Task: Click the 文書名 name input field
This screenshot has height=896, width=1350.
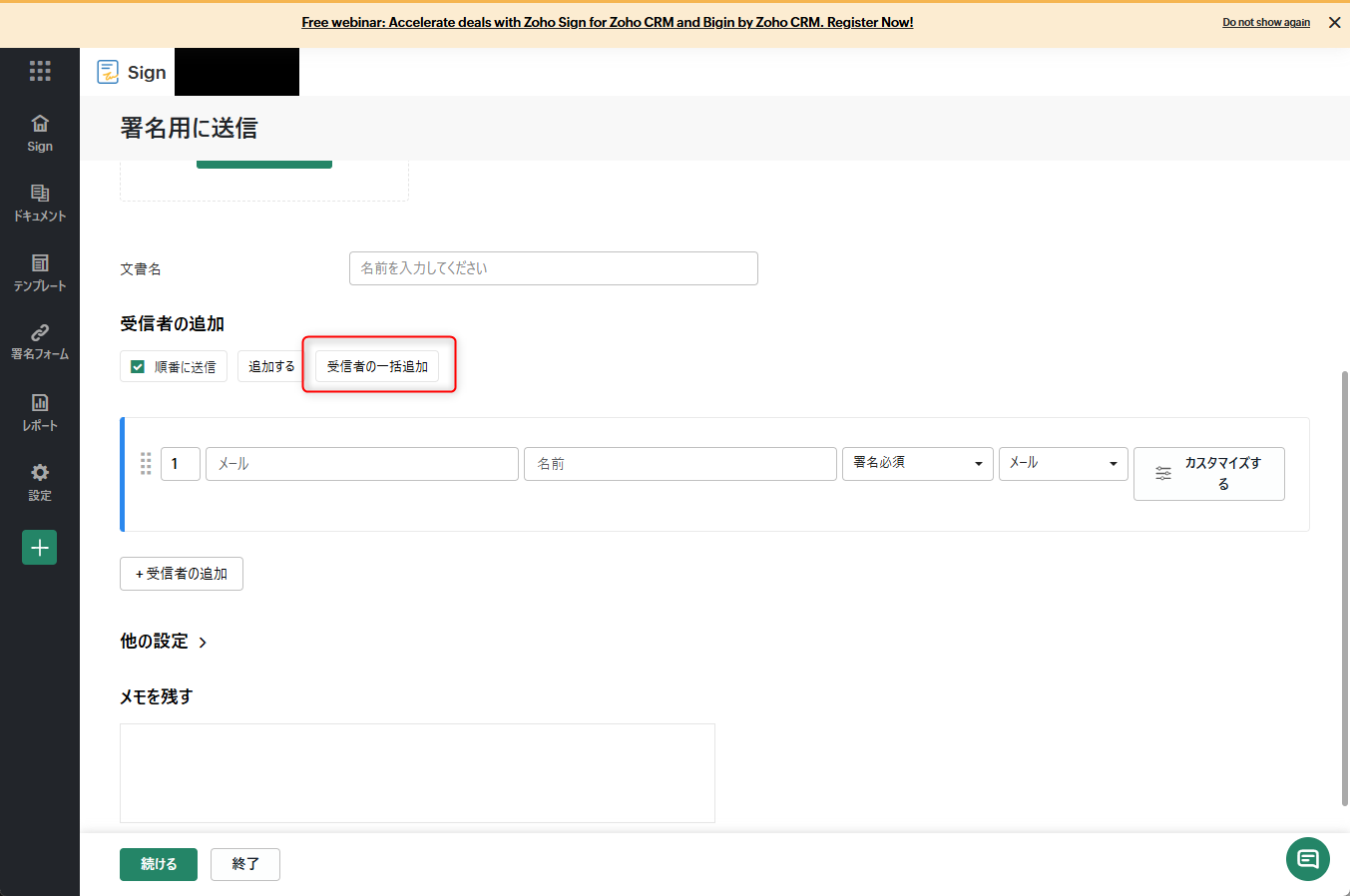Action: 553,268
